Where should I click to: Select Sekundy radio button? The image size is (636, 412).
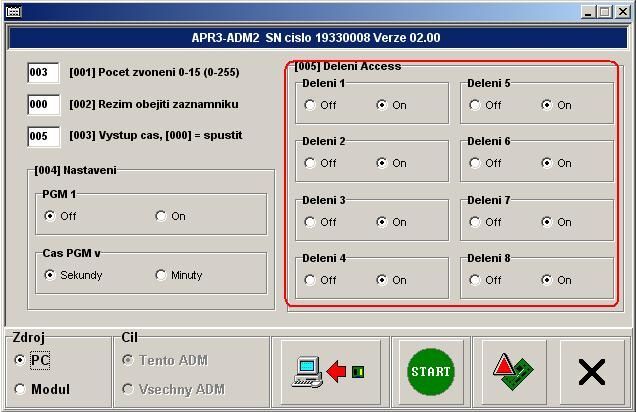[50, 275]
